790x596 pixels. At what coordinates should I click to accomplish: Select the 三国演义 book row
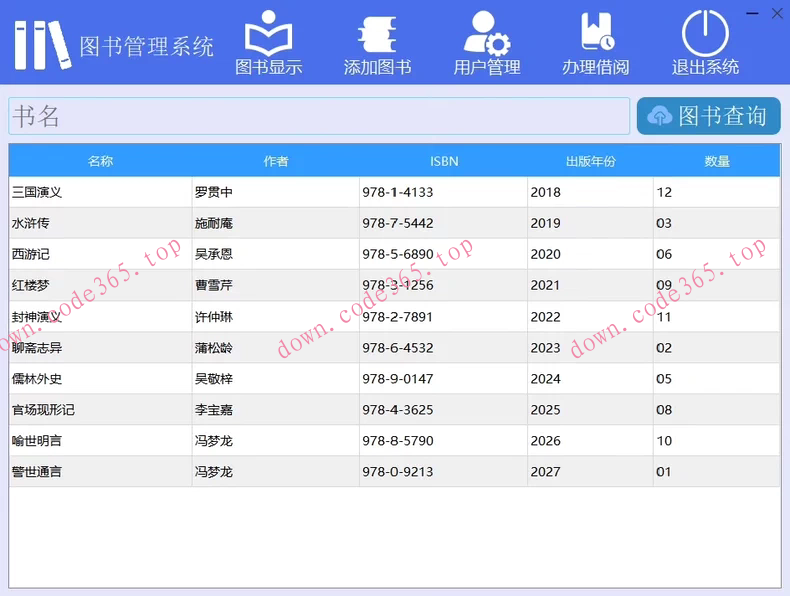tap(394, 192)
